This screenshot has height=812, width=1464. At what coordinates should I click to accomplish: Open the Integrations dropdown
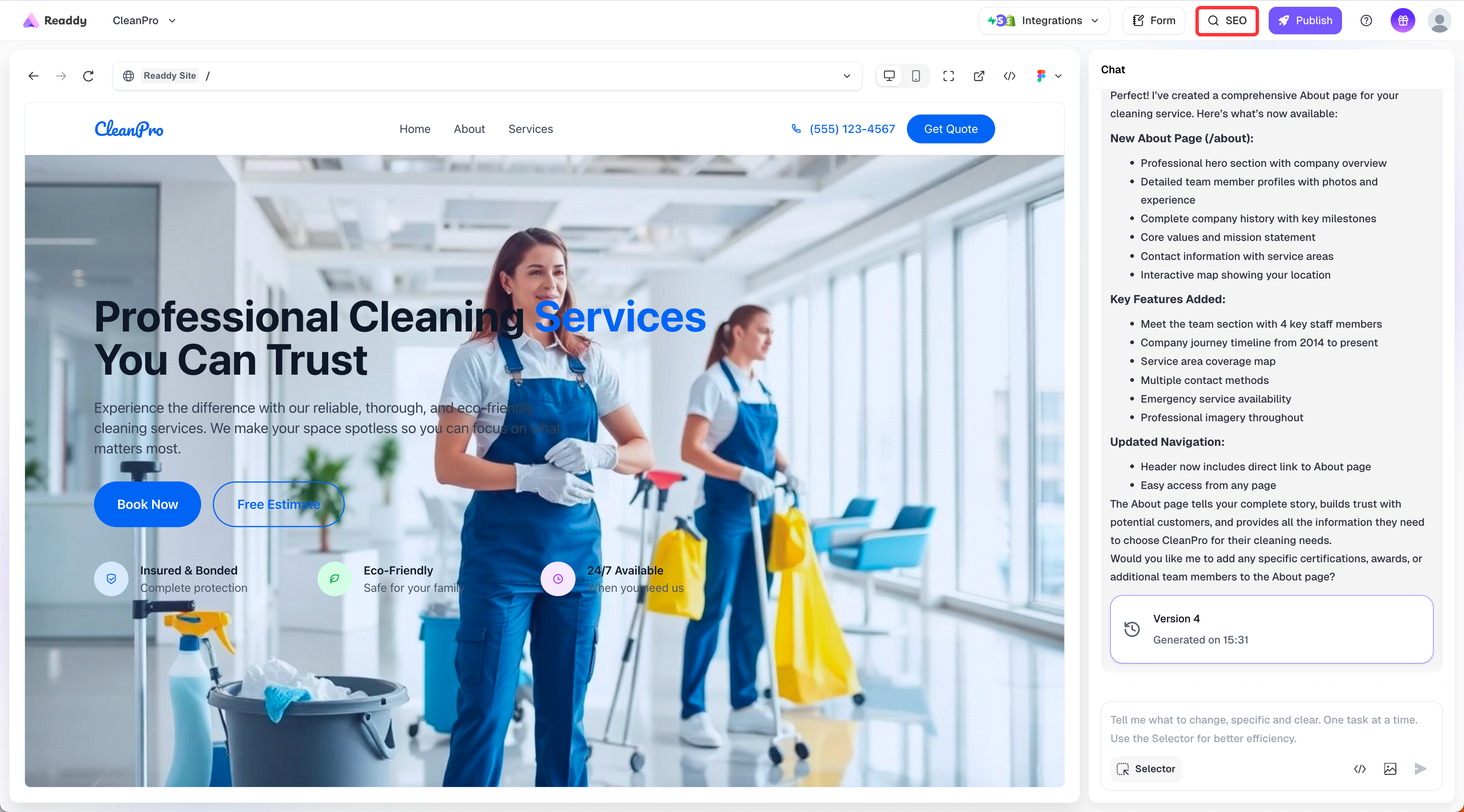1044,20
